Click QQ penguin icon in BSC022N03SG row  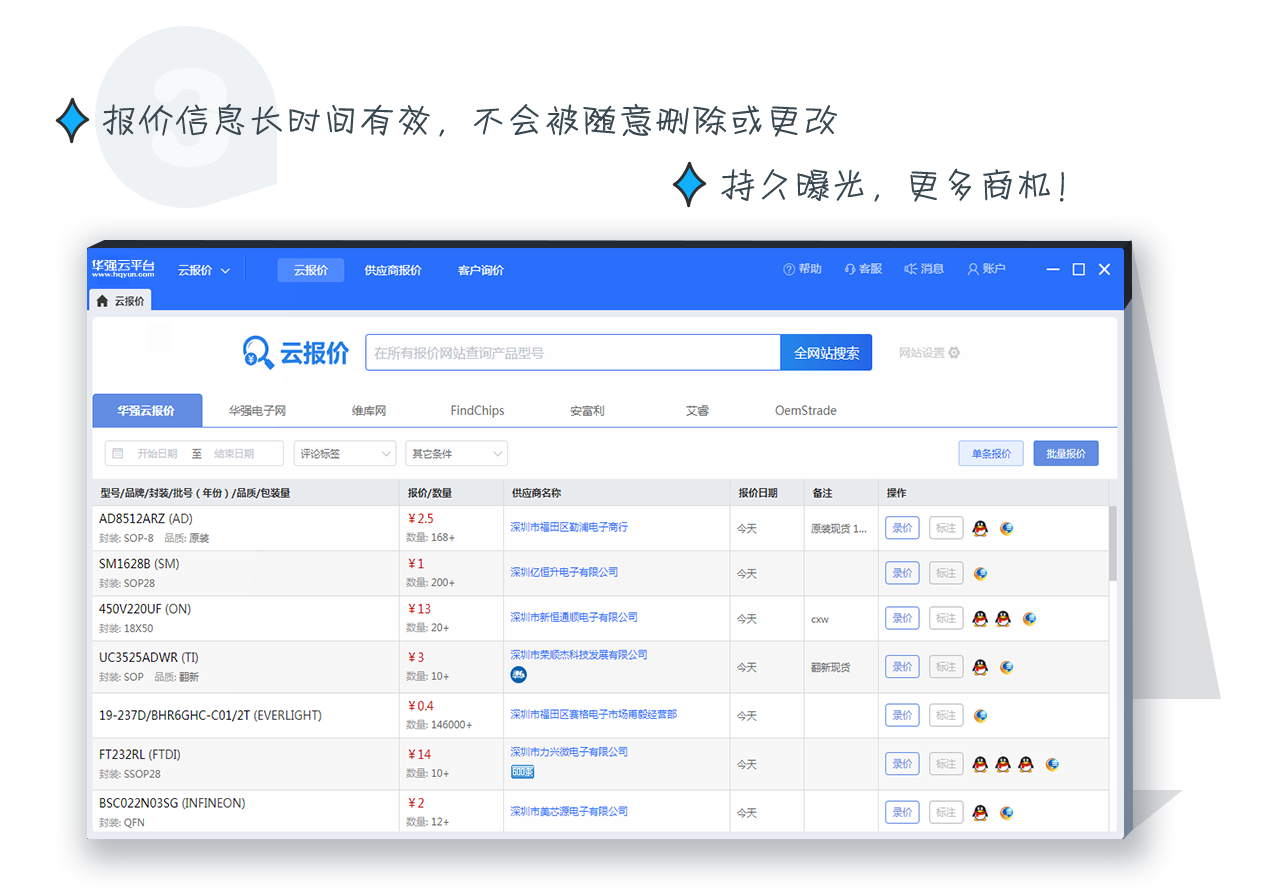pos(980,813)
